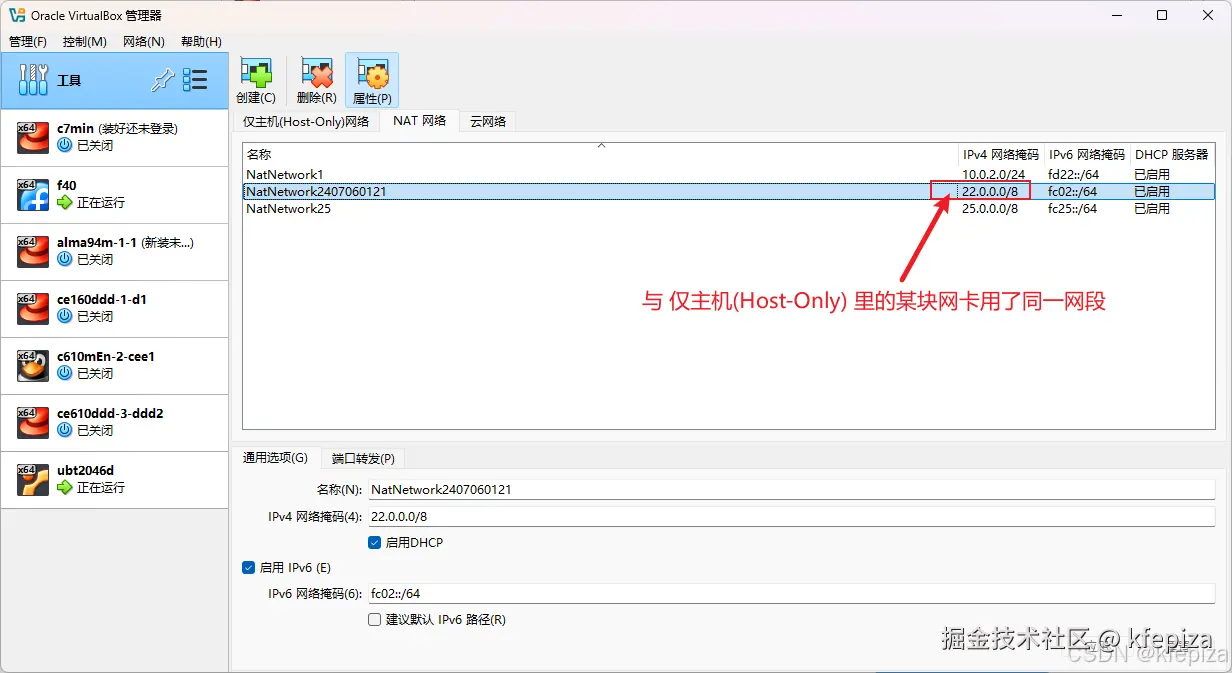Click the ce610ddd-3-ddd2 VM OS icon
1232x673 pixels.
33,423
